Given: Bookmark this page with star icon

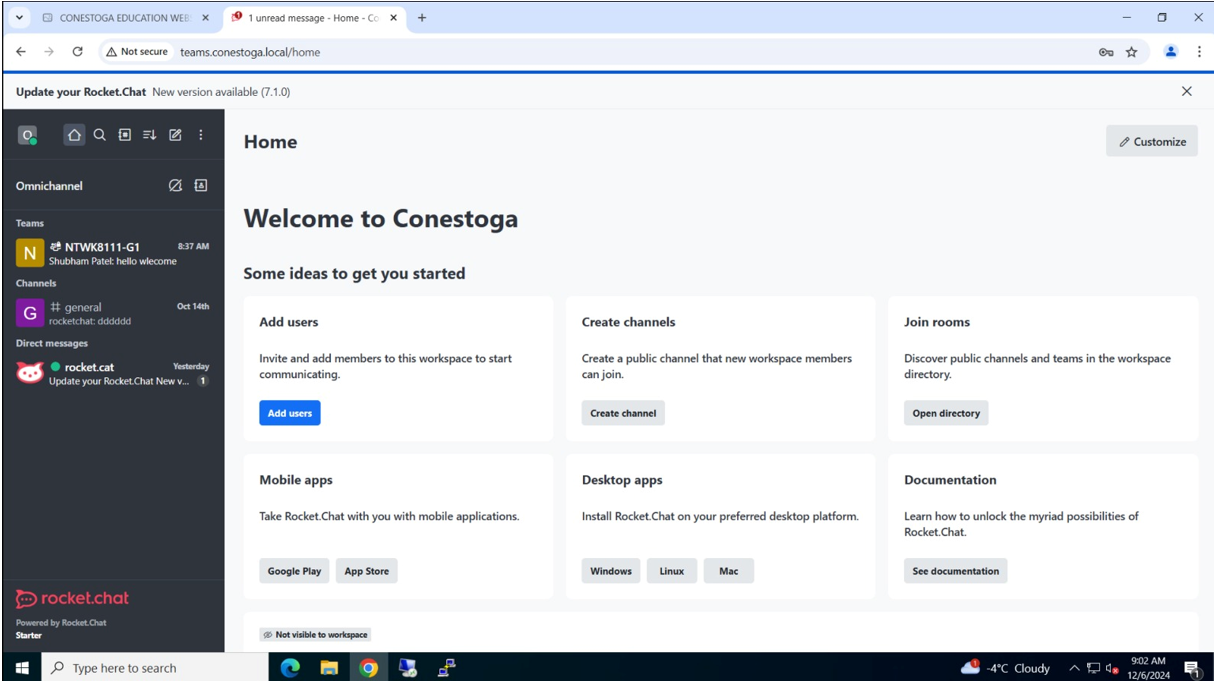Looking at the screenshot, I should [x=1132, y=52].
